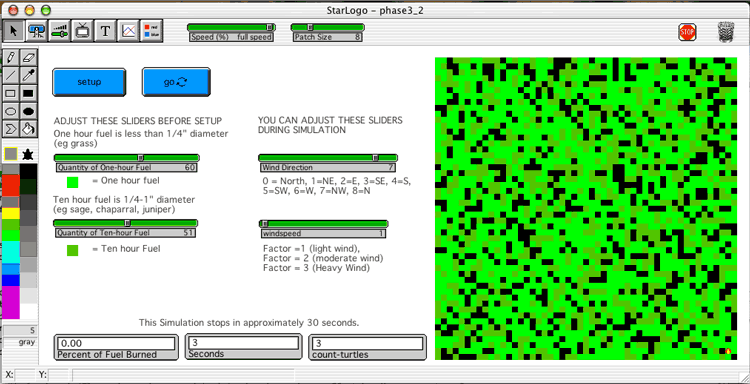
Task: Click the 'YOU CAN ADJUST THESE SLIDERS' label
Action: [x=330, y=120]
